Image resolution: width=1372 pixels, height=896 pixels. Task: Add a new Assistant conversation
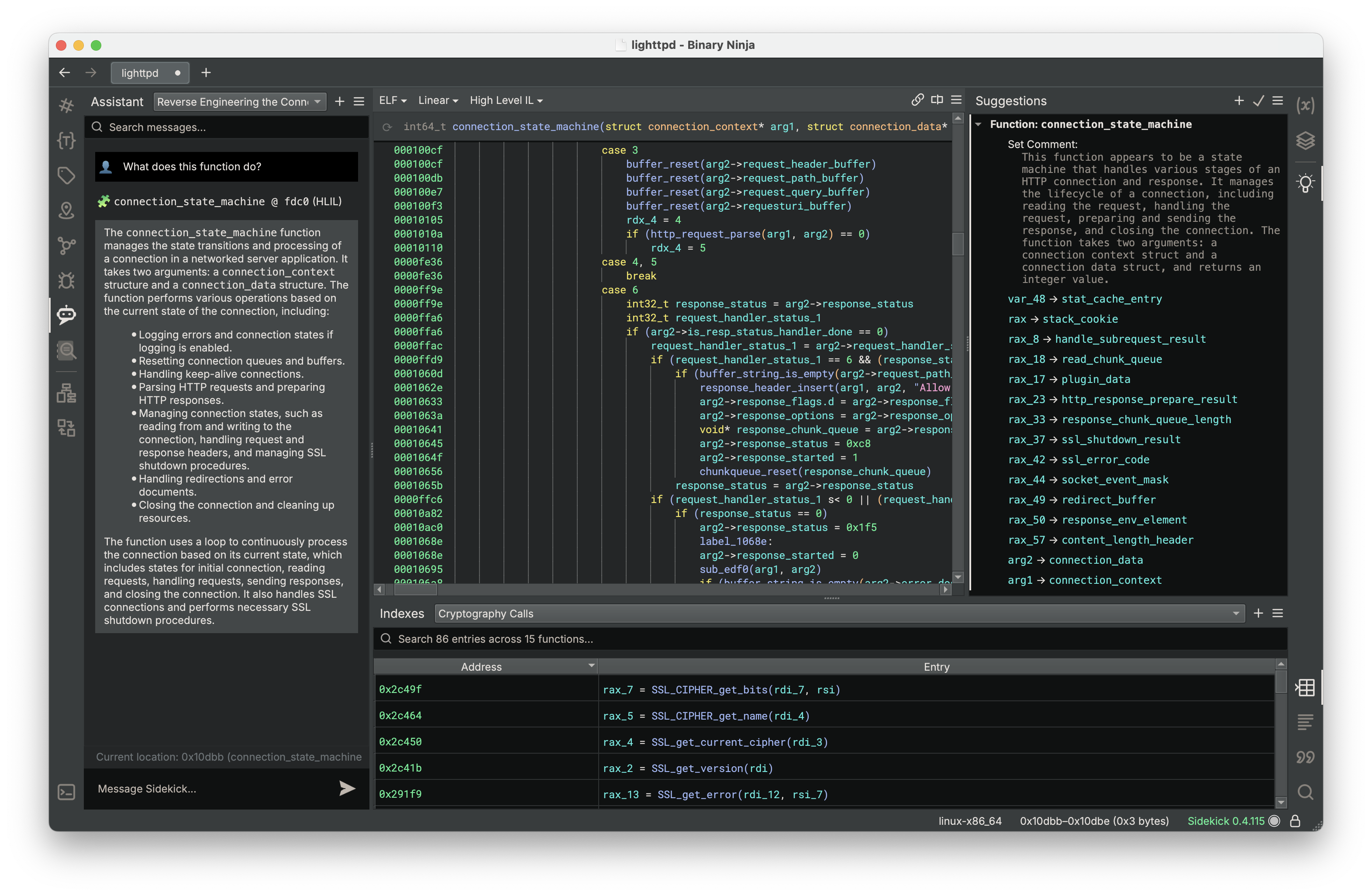340,101
